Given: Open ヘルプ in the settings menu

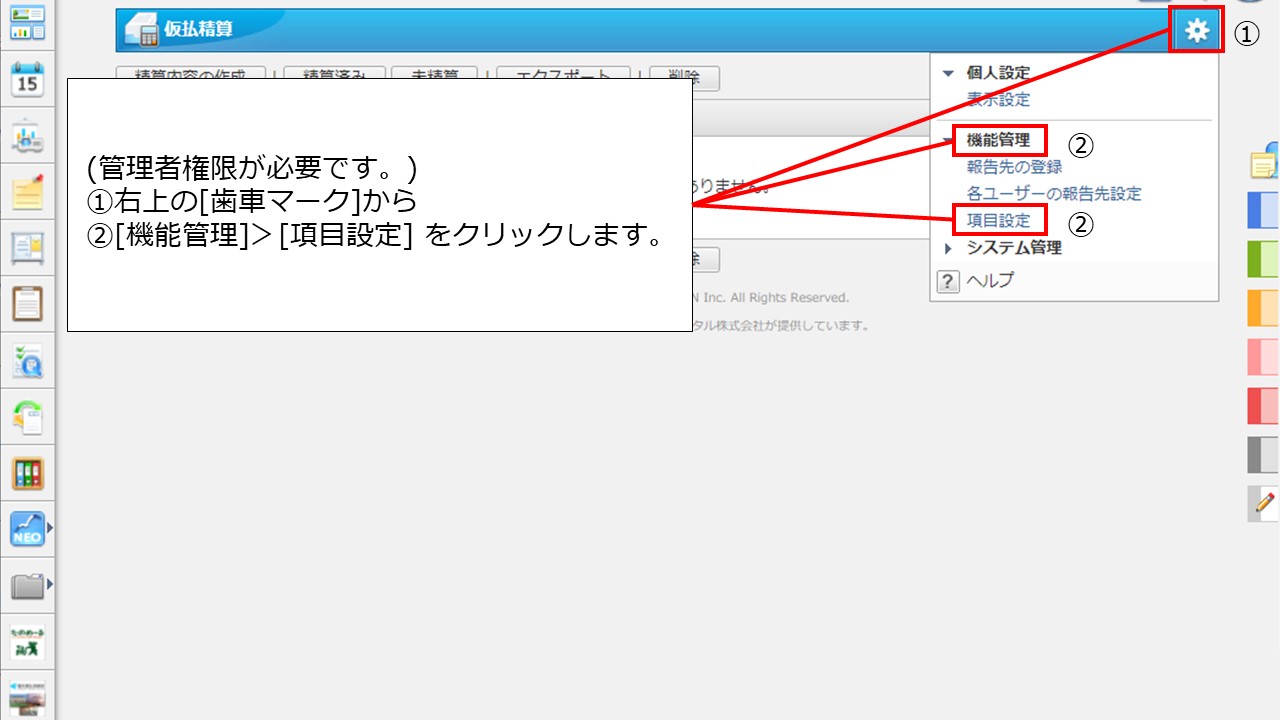Looking at the screenshot, I should 990,281.
